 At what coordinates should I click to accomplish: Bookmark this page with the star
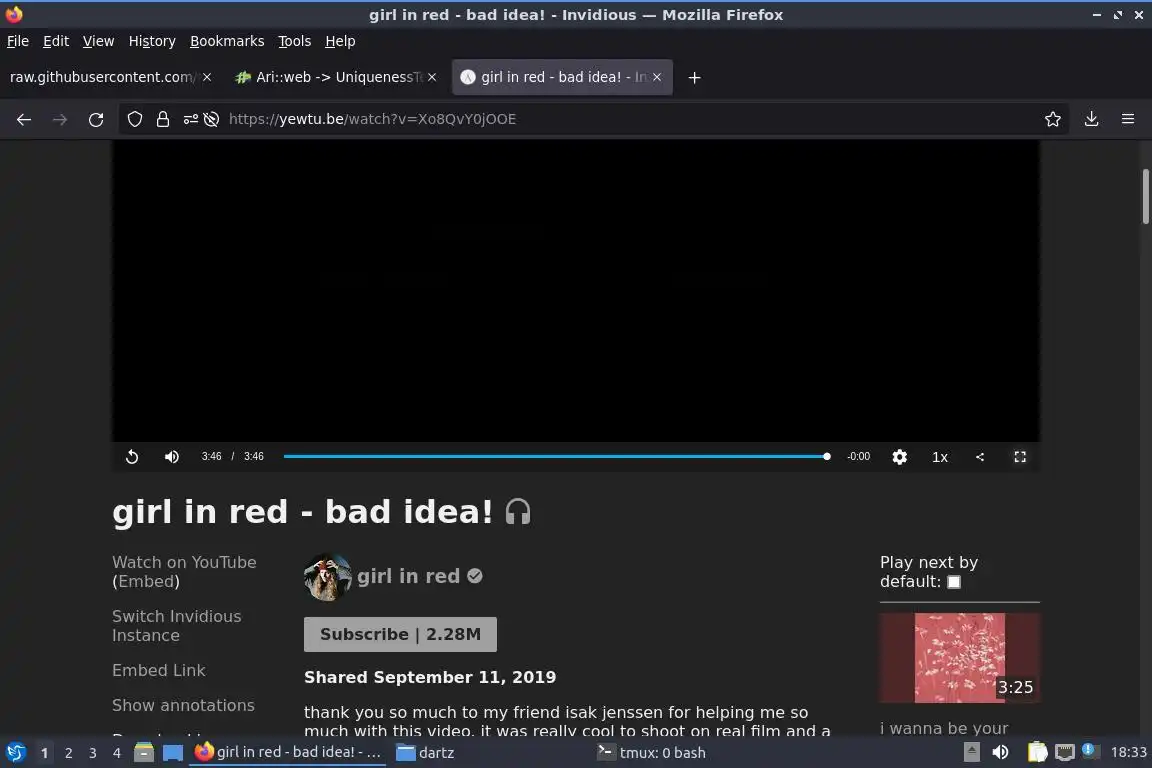click(x=1053, y=119)
